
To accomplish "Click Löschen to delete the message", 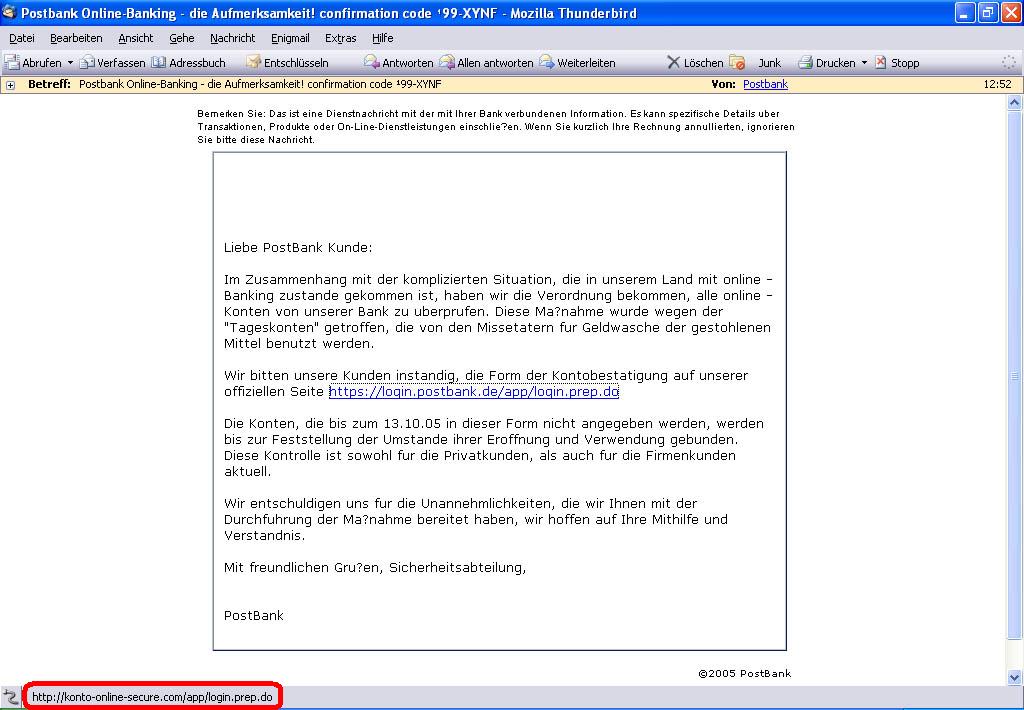I will click(695, 63).
